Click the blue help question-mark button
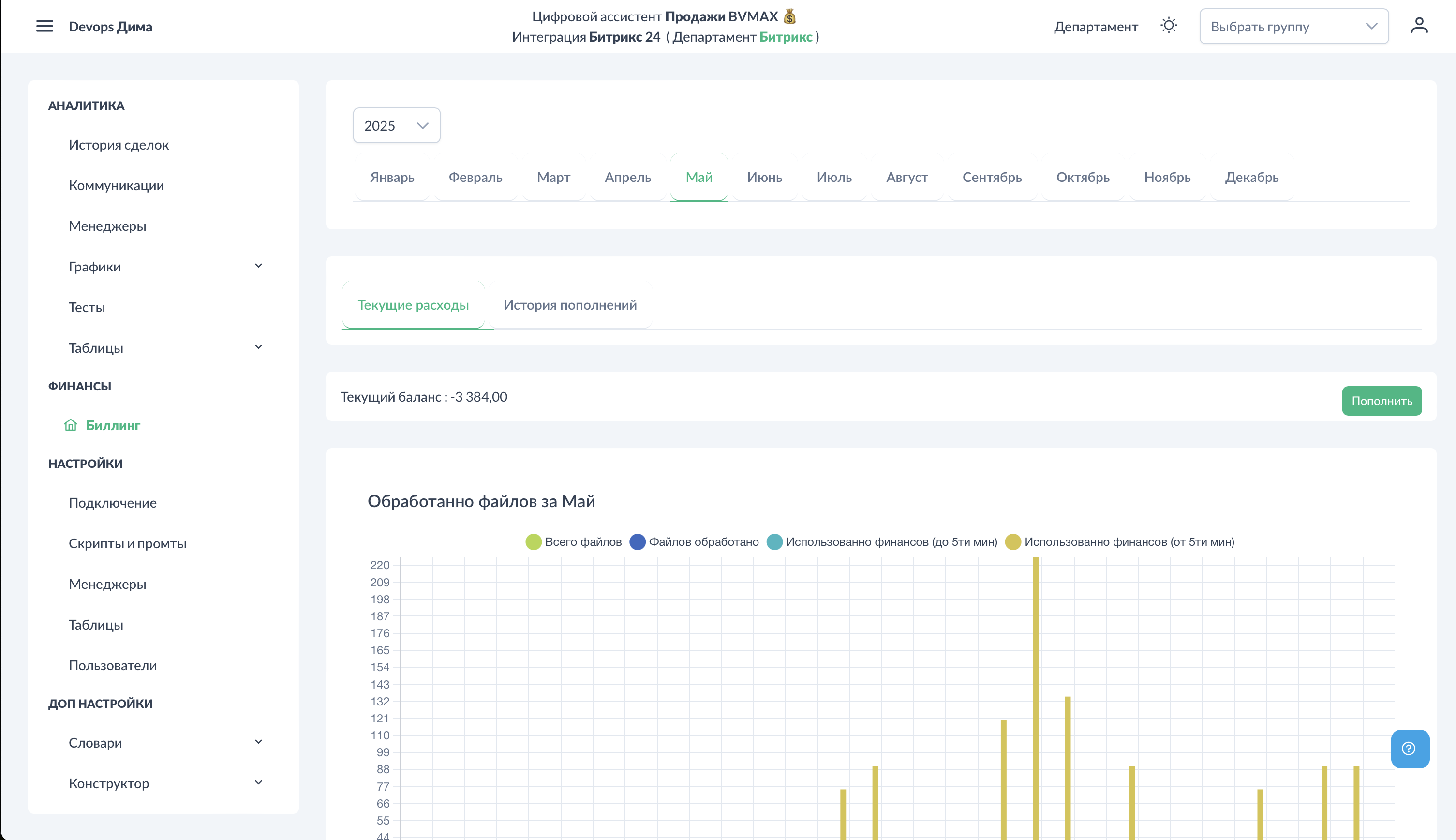Viewport: 1456px width, 840px height. [1409, 748]
